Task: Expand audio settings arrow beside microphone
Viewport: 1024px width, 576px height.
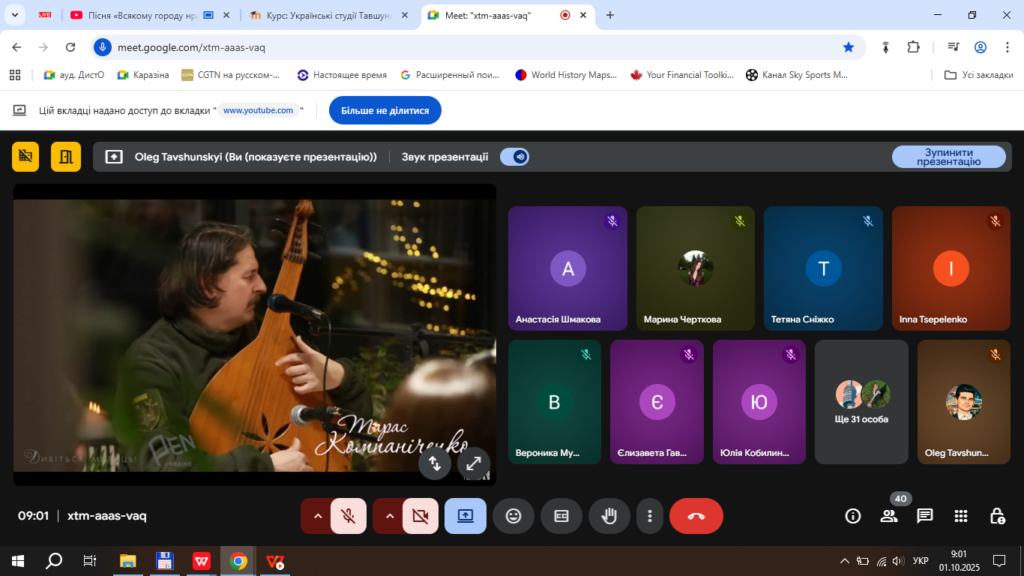Action: tap(317, 516)
